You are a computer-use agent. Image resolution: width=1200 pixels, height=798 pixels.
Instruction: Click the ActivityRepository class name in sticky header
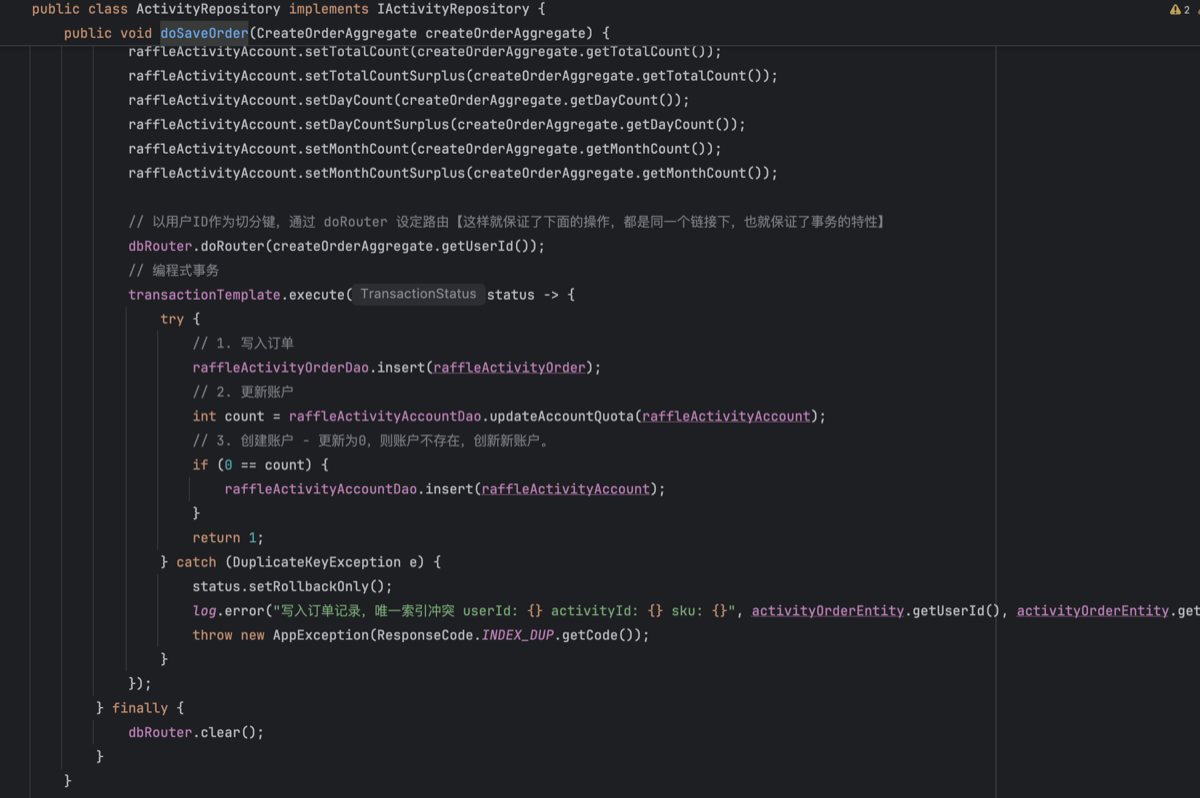pyautogui.click(x=208, y=9)
